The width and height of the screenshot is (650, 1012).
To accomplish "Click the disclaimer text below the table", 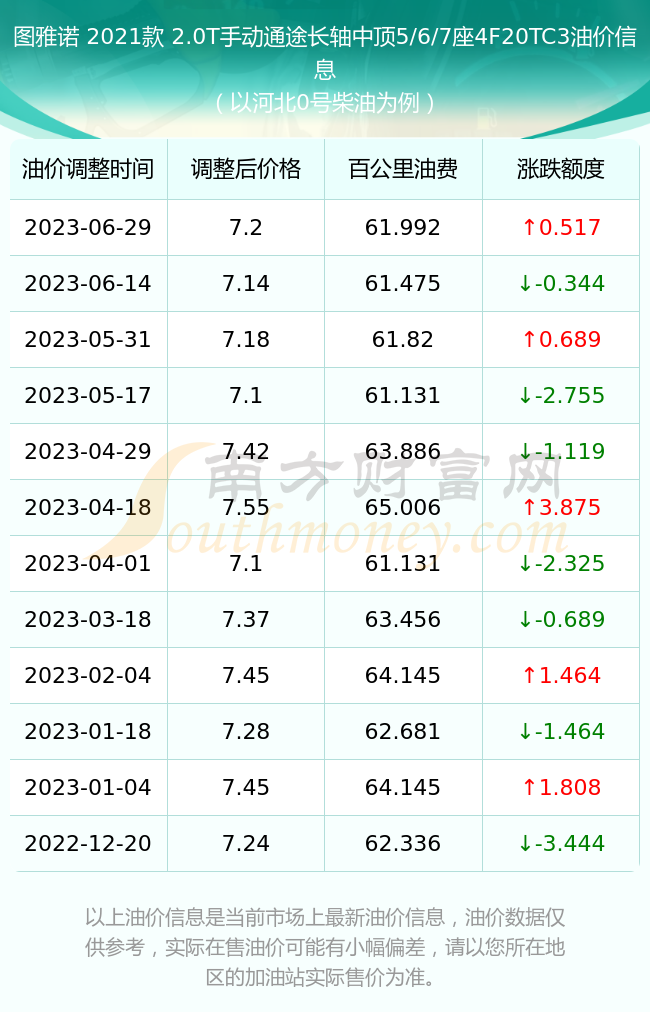I will point(325,947).
